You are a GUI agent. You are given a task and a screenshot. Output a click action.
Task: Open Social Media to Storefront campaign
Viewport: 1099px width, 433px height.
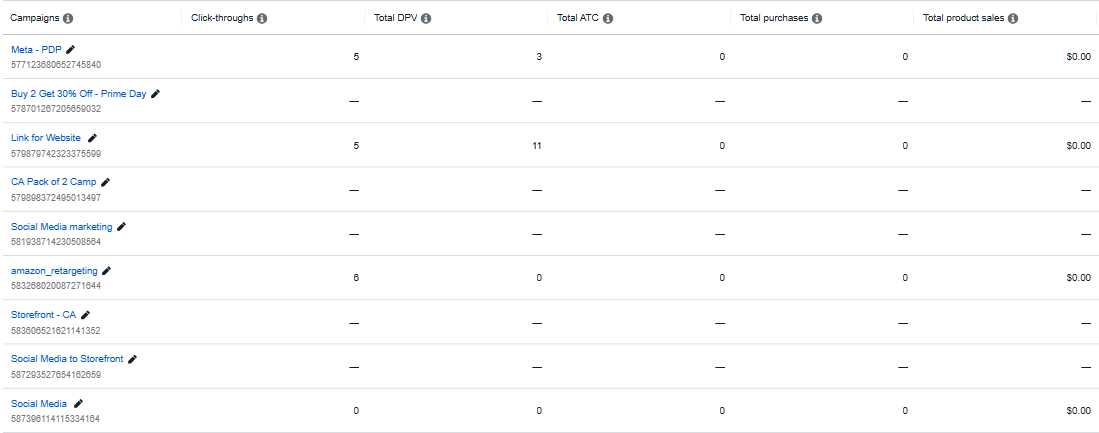(67, 358)
